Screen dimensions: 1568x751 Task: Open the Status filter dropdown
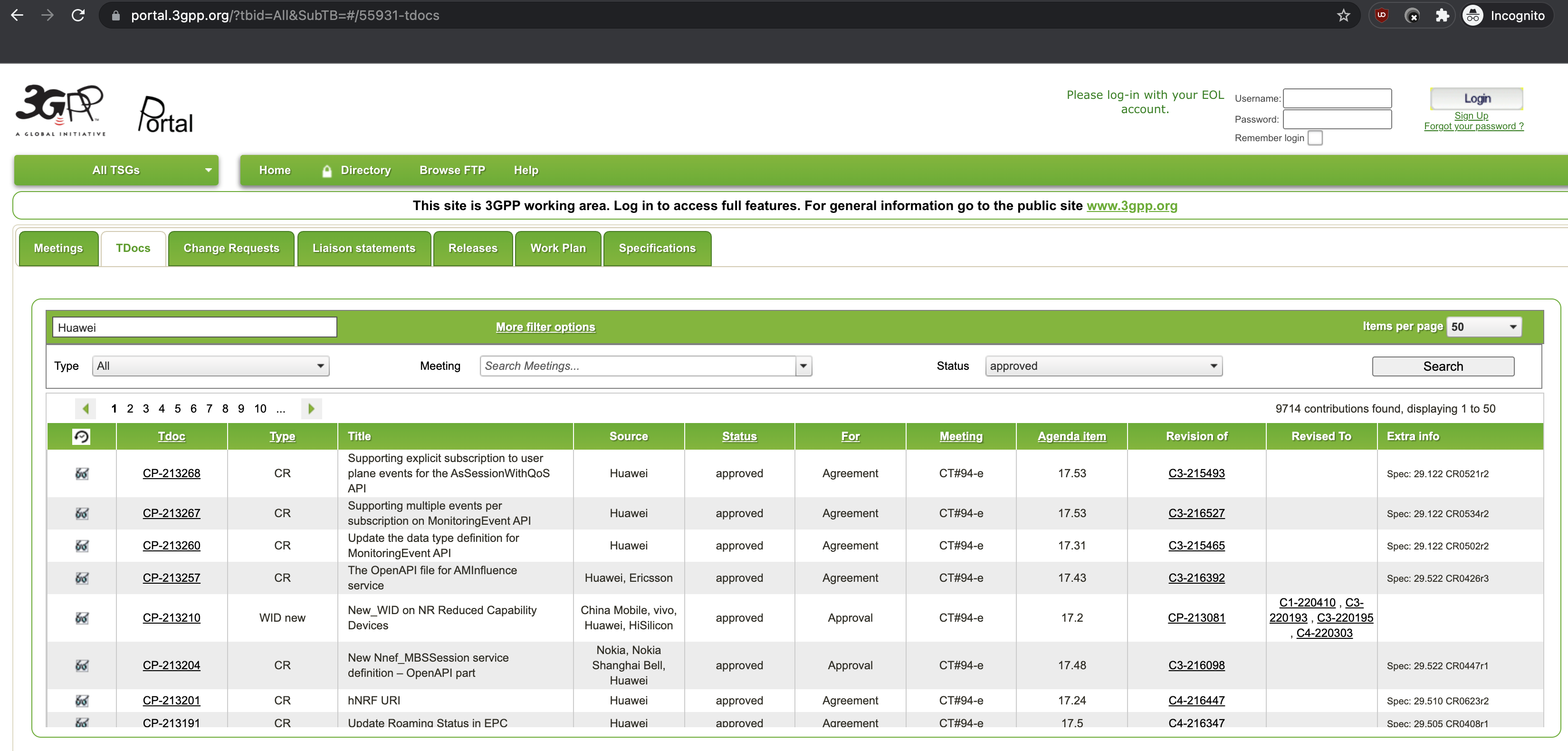pyautogui.click(x=1104, y=366)
